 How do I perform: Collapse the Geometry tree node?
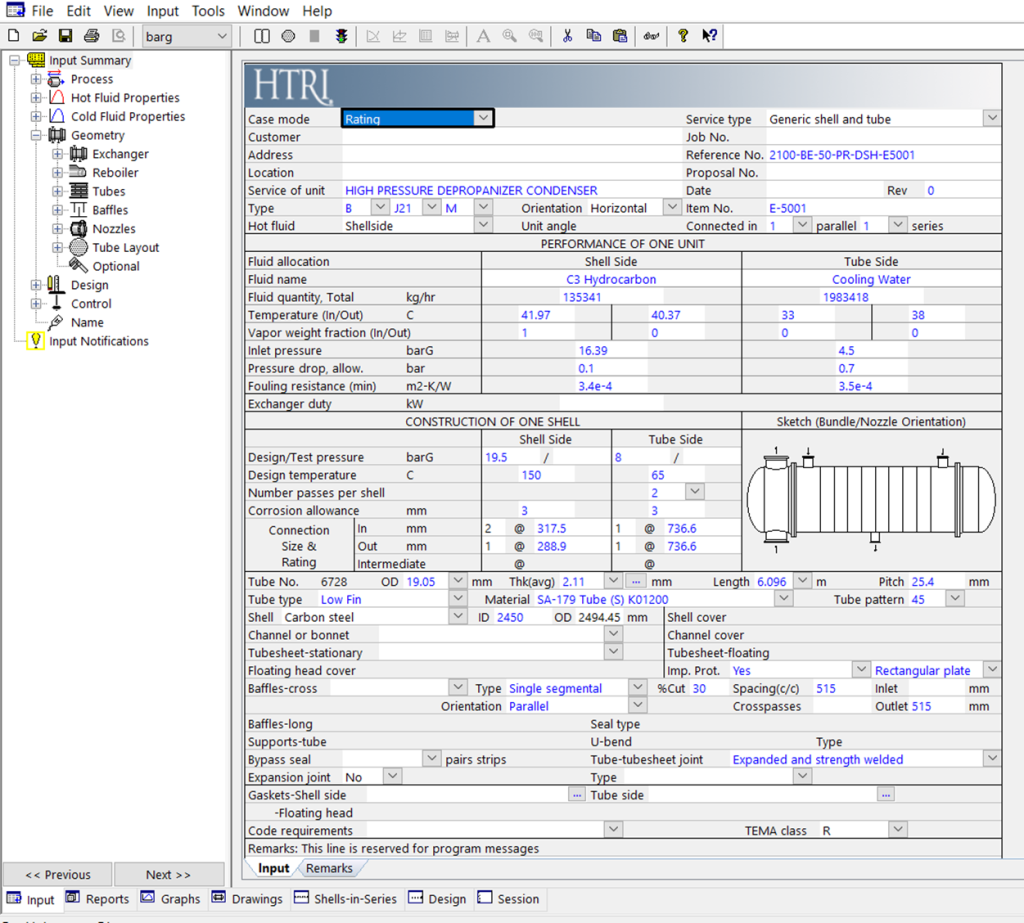[x=36, y=135]
